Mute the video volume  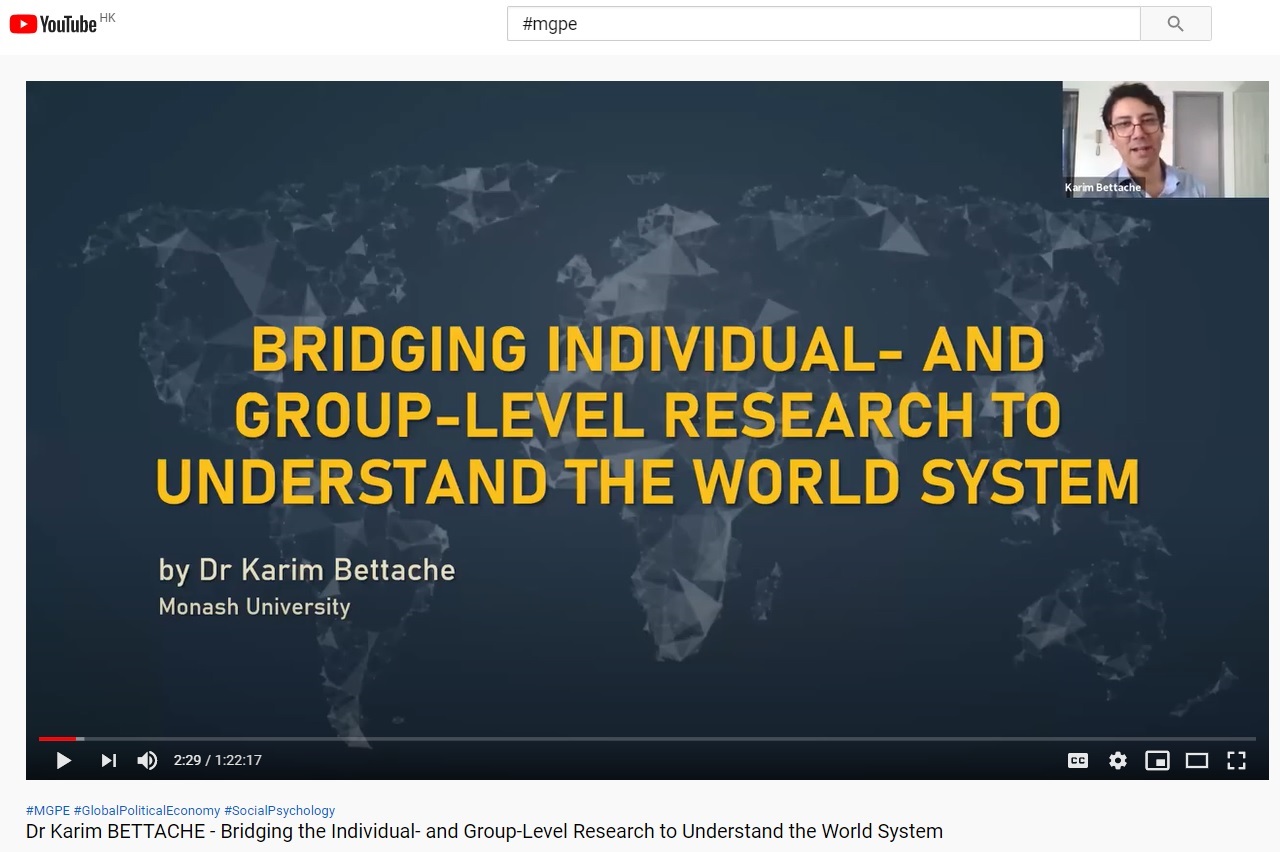tap(147, 761)
